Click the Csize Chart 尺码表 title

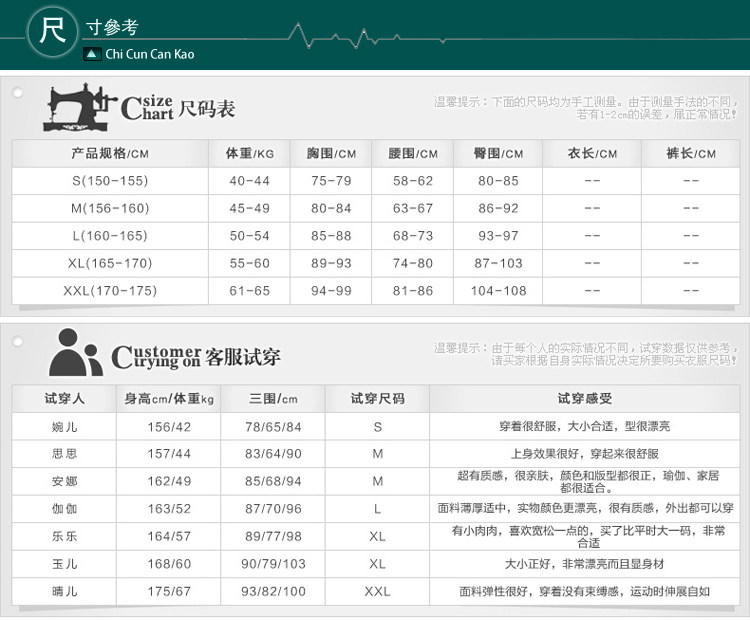pyautogui.click(x=178, y=108)
